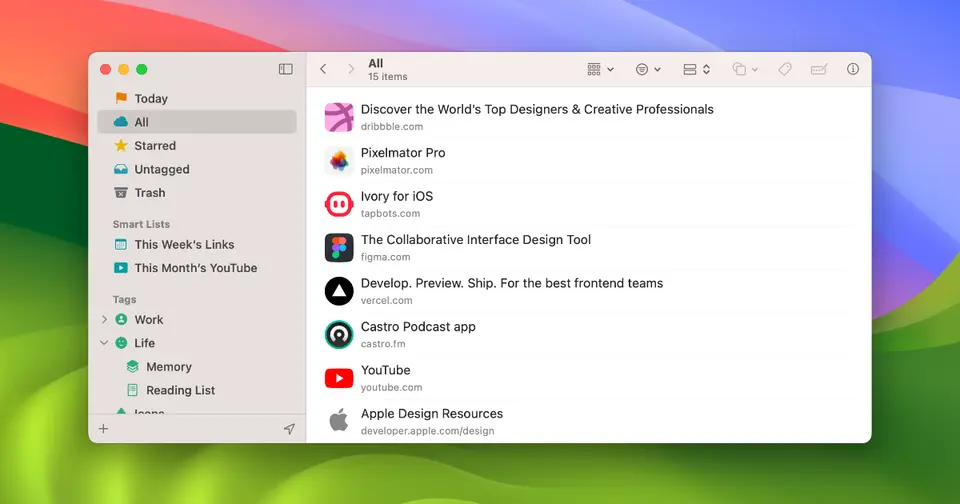Click the Pixelmator Pro app icon
Viewport: 960px width, 504px height.
[x=339, y=161]
